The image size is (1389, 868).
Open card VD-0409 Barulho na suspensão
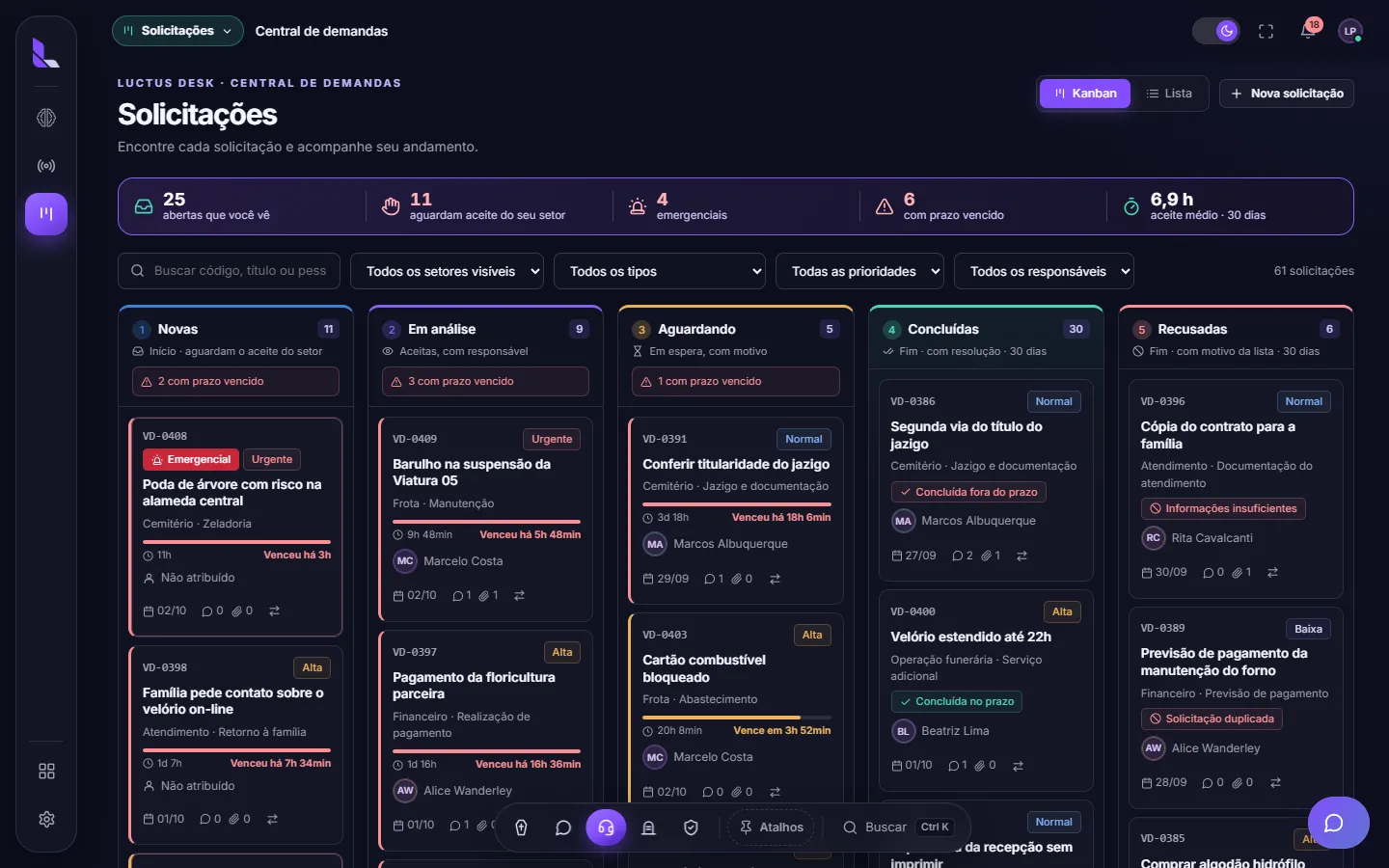486,520
